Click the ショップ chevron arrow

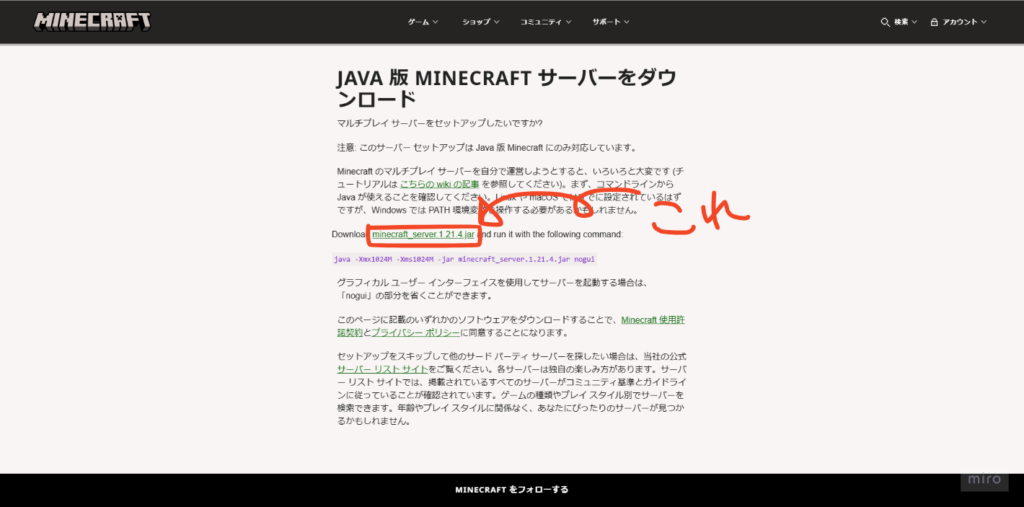[497, 22]
